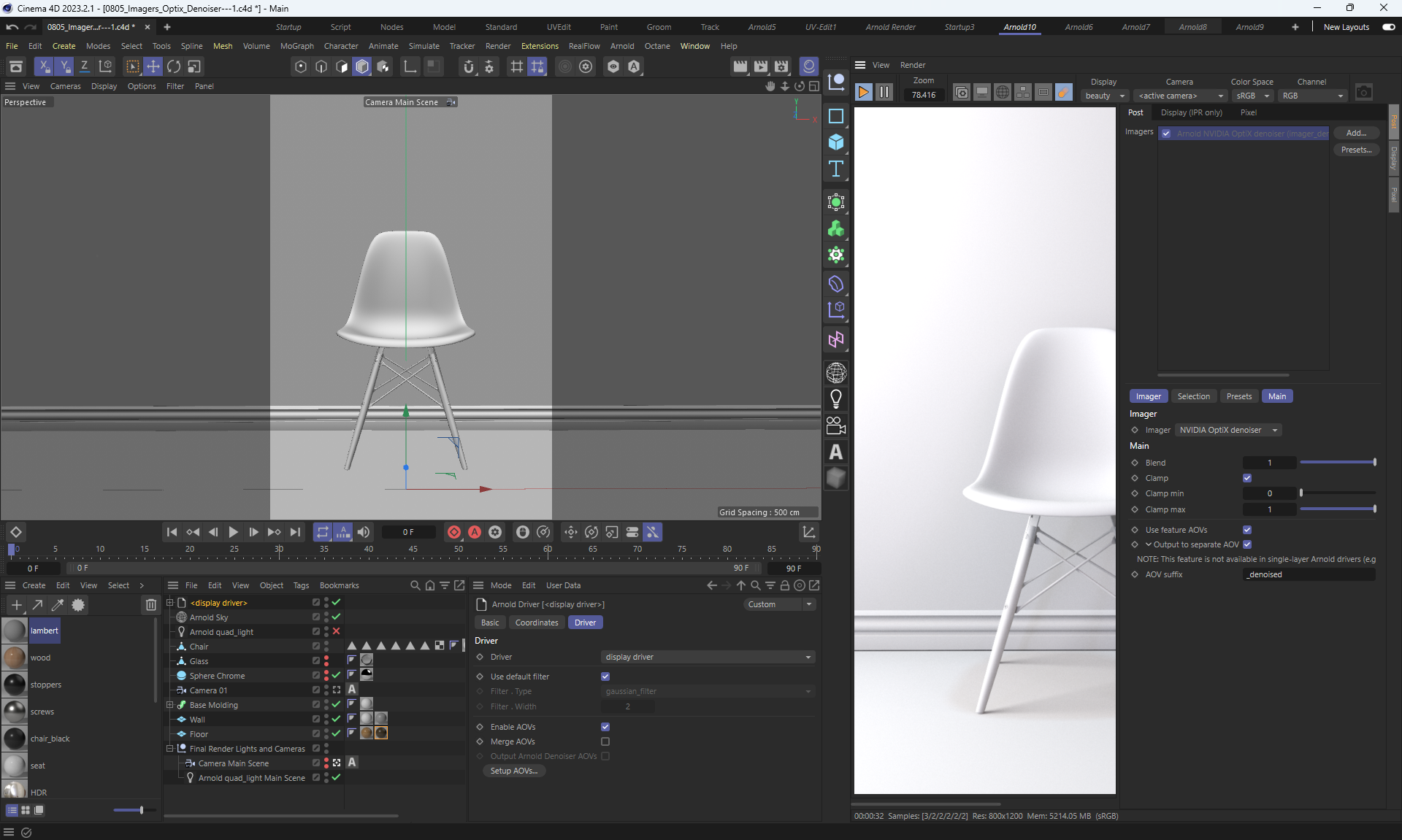Expand the Color Space sRGB dropdown
The width and height of the screenshot is (1402, 840).
coord(1252,96)
